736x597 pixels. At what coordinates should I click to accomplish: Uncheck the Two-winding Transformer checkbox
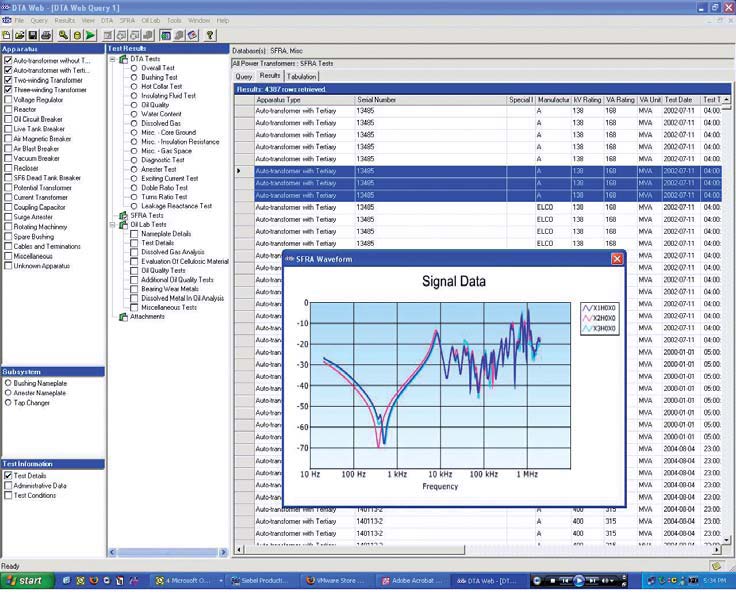[x=8, y=80]
